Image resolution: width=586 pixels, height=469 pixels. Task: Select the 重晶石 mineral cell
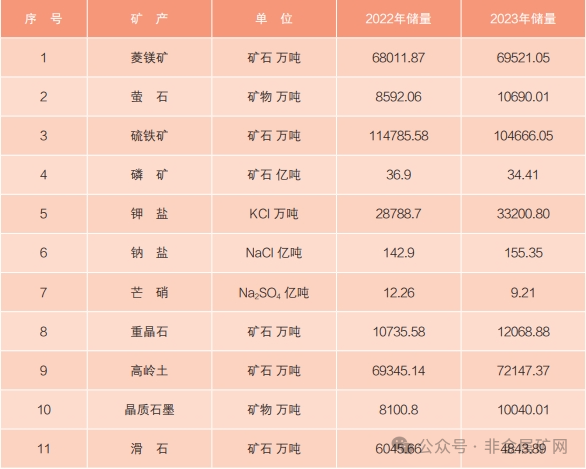(x=149, y=331)
